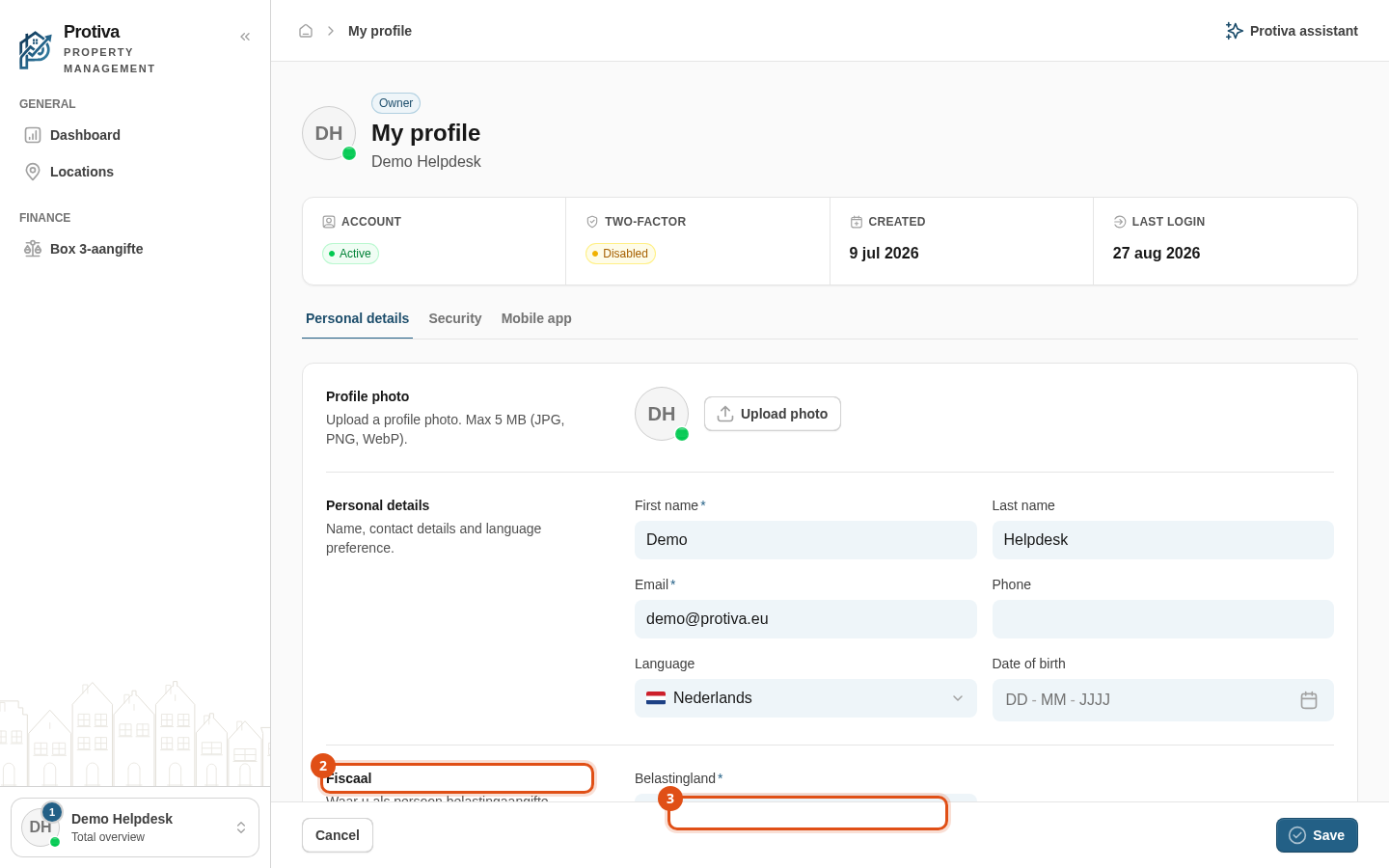Switch to the Mobile app tab
Viewport: 1389px width, 868px height.
tap(536, 318)
